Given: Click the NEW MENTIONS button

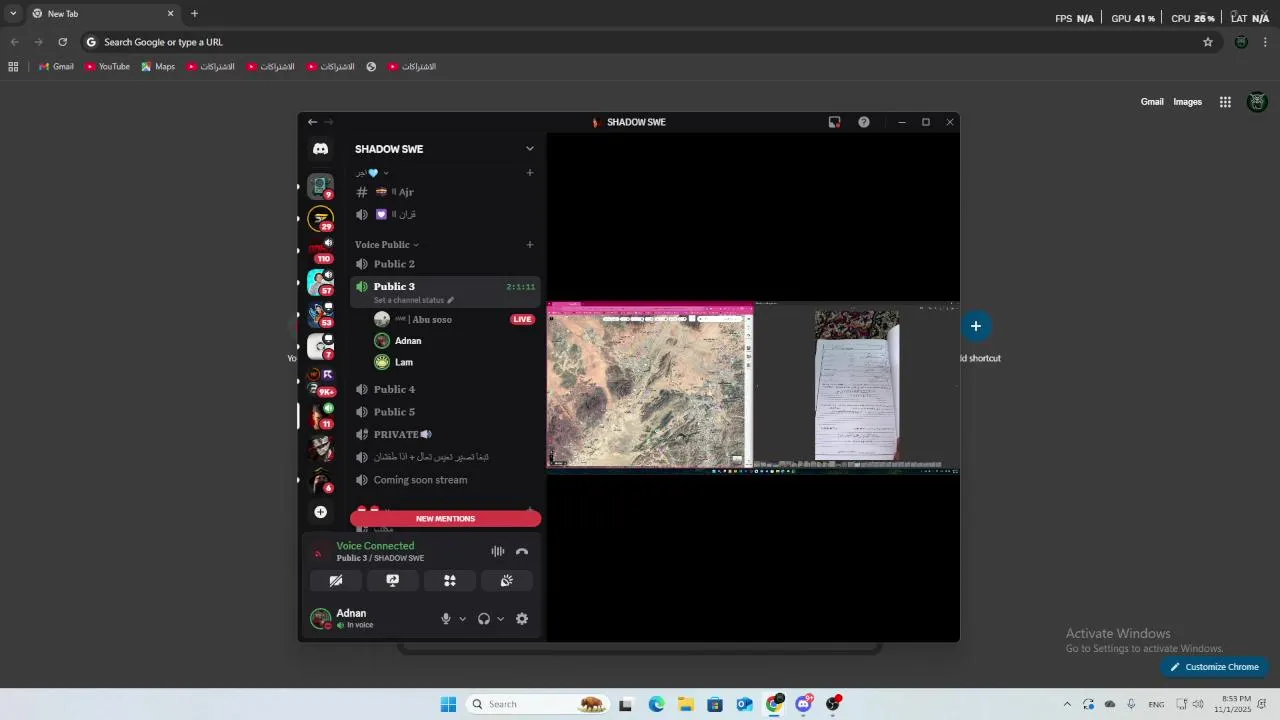Looking at the screenshot, I should (445, 519).
